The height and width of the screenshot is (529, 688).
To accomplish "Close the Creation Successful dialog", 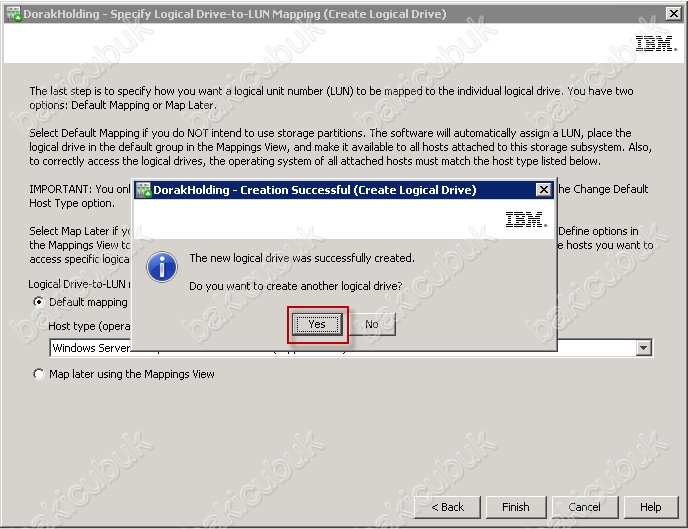I will 544,189.
